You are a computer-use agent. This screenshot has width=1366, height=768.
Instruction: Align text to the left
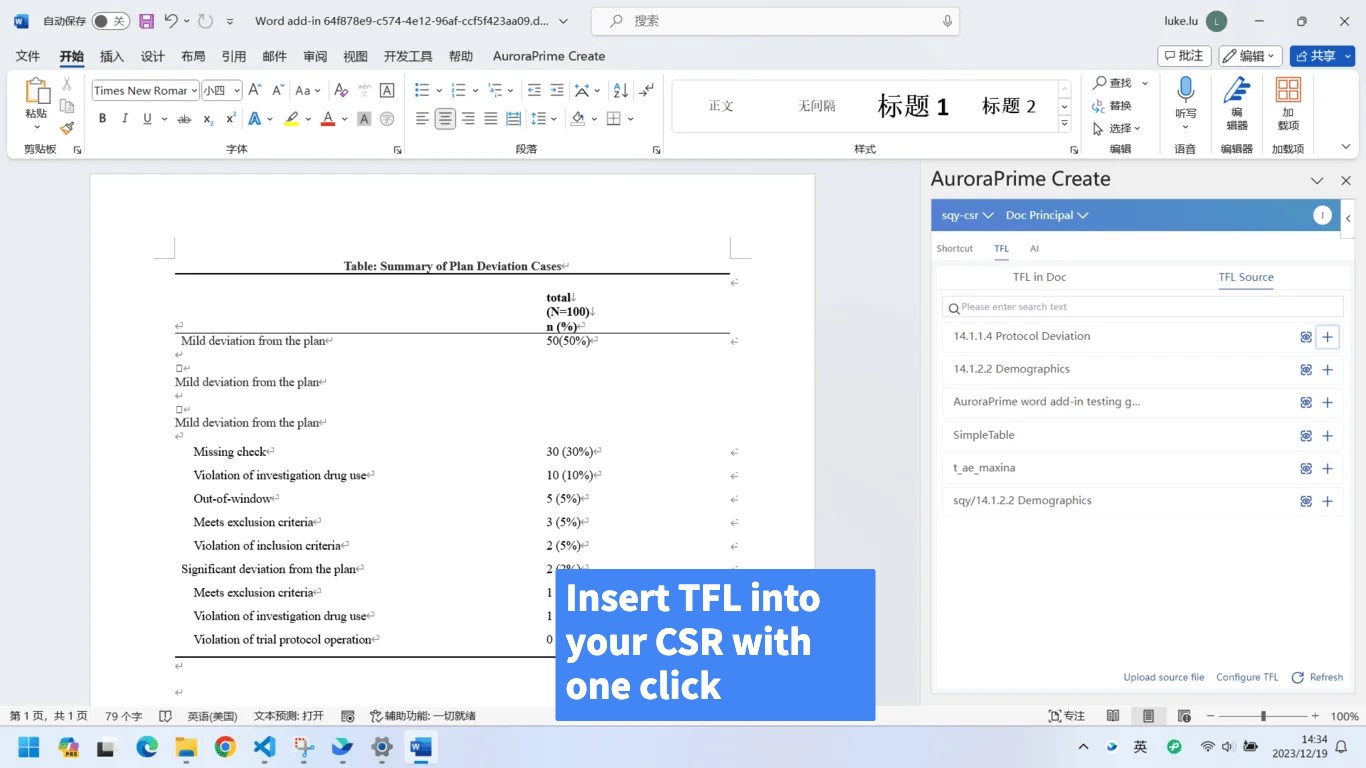pyautogui.click(x=422, y=119)
